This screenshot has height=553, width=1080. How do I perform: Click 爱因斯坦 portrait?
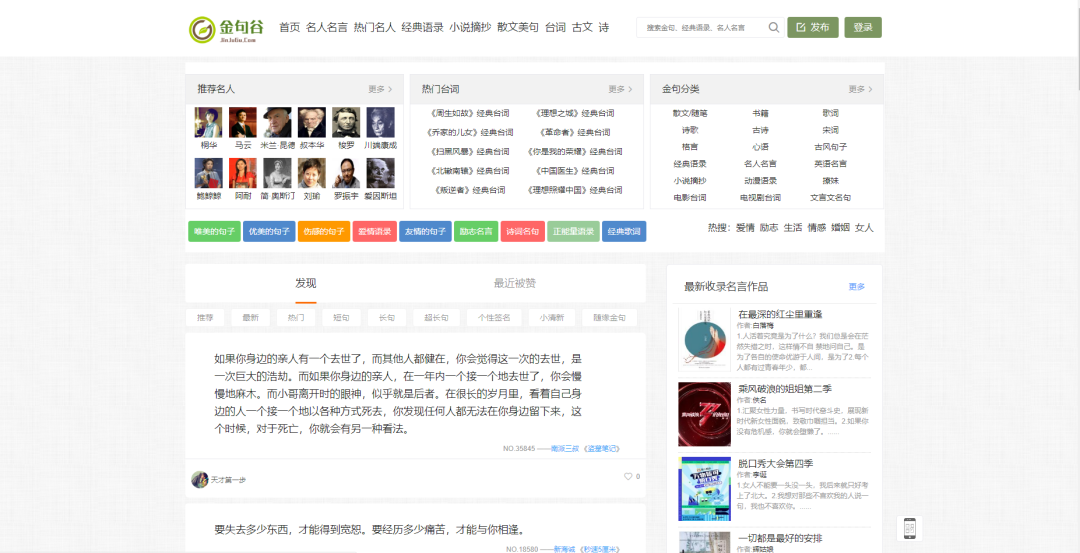click(380, 173)
